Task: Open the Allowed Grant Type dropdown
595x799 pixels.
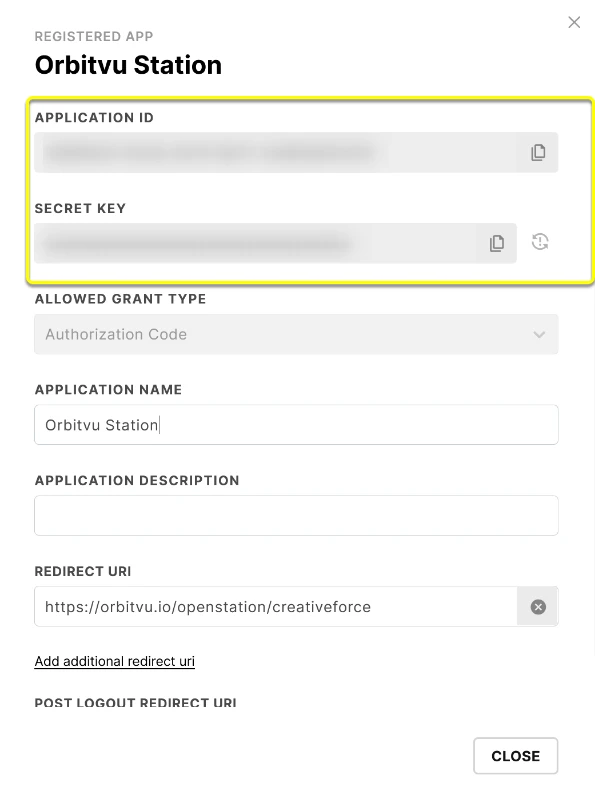Action: coord(296,334)
